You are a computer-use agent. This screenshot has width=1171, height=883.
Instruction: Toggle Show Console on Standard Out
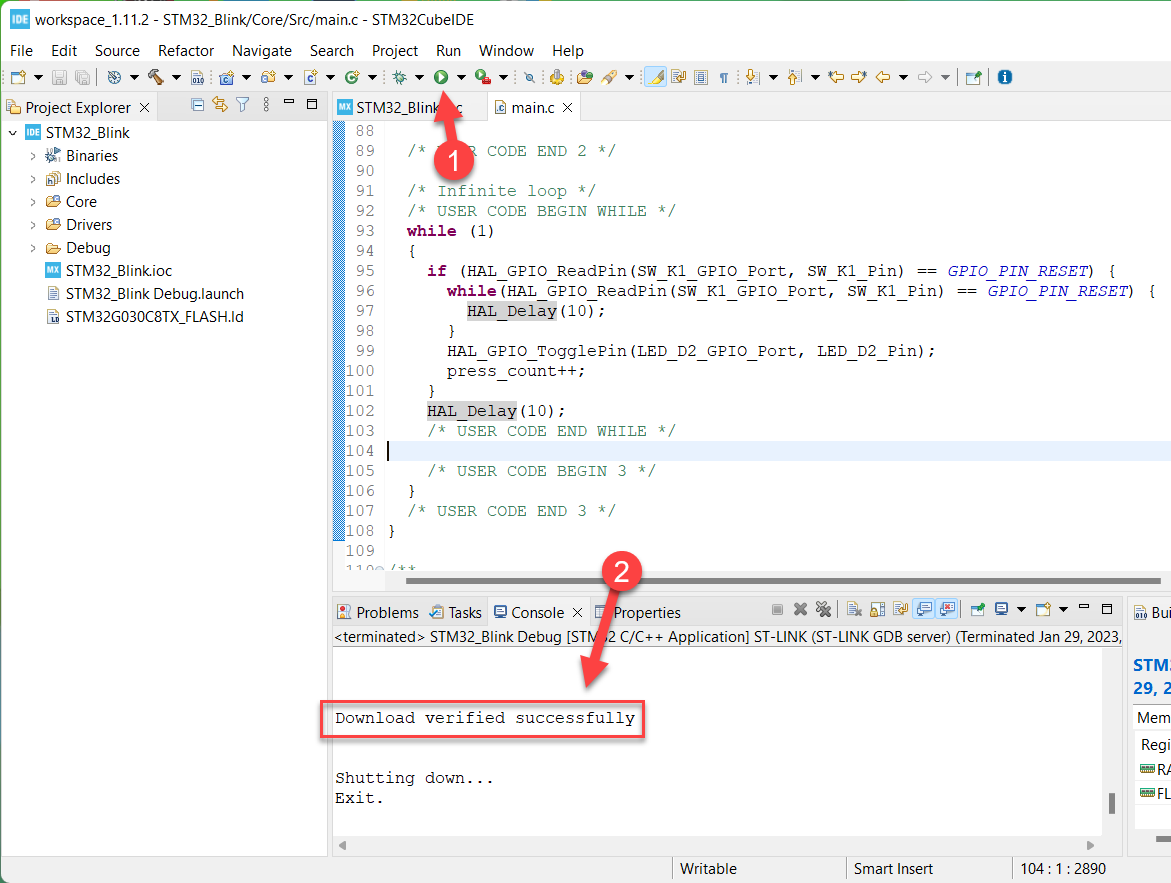(925, 610)
